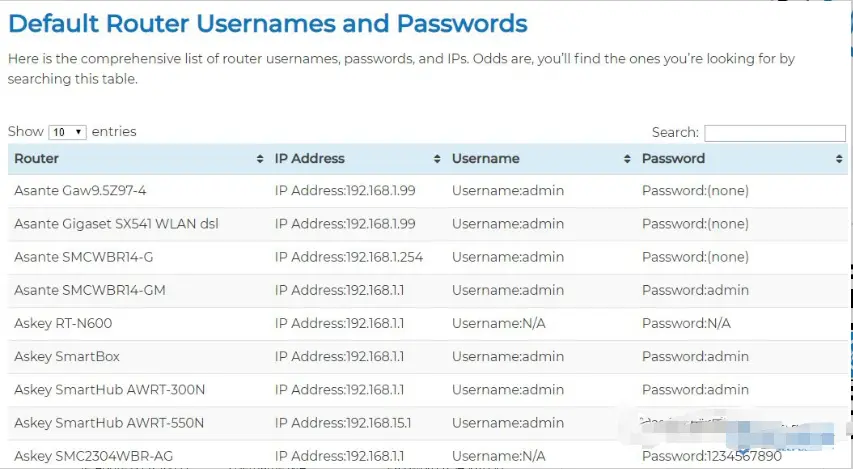This screenshot has width=853, height=469.
Task: Click Asante SMCWBR14-GM router entry
Action: [x=90, y=290]
